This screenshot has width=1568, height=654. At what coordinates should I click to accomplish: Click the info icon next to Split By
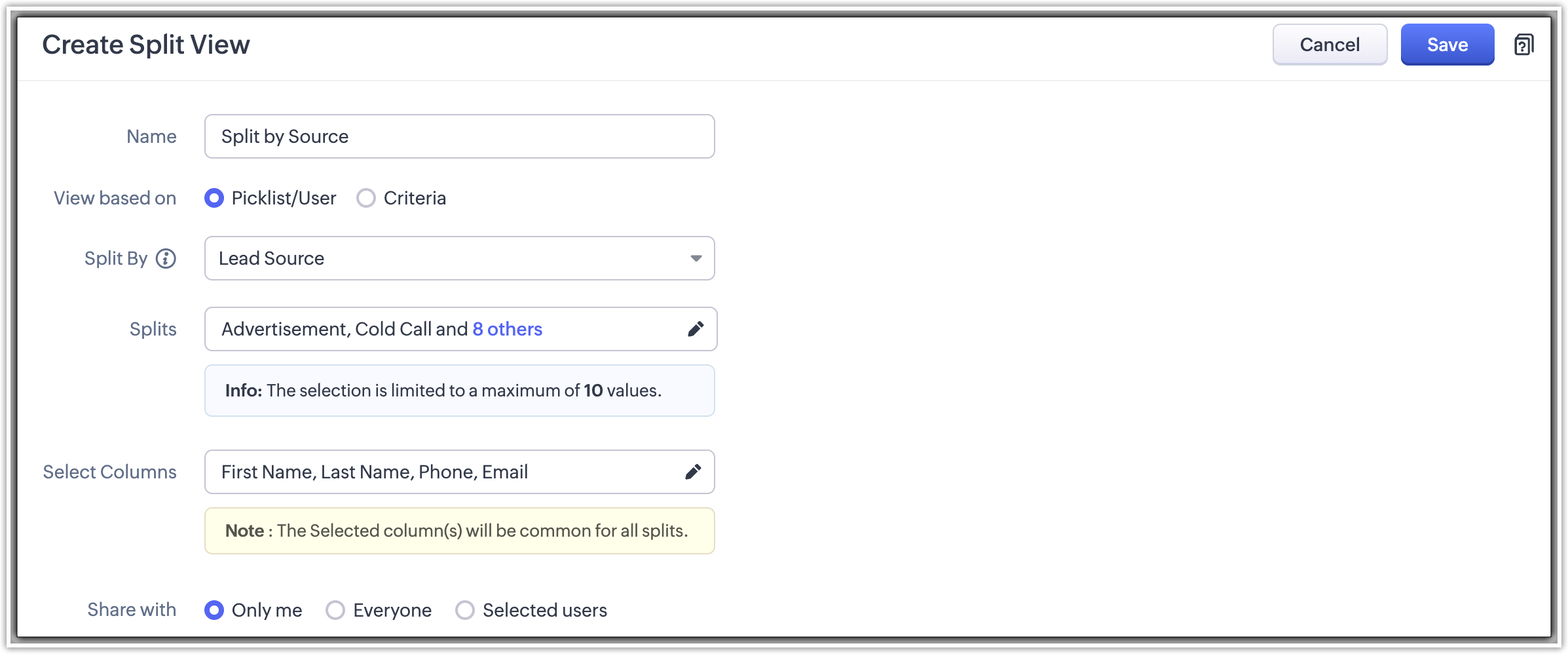pyautogui.click(x=166, y=259)
